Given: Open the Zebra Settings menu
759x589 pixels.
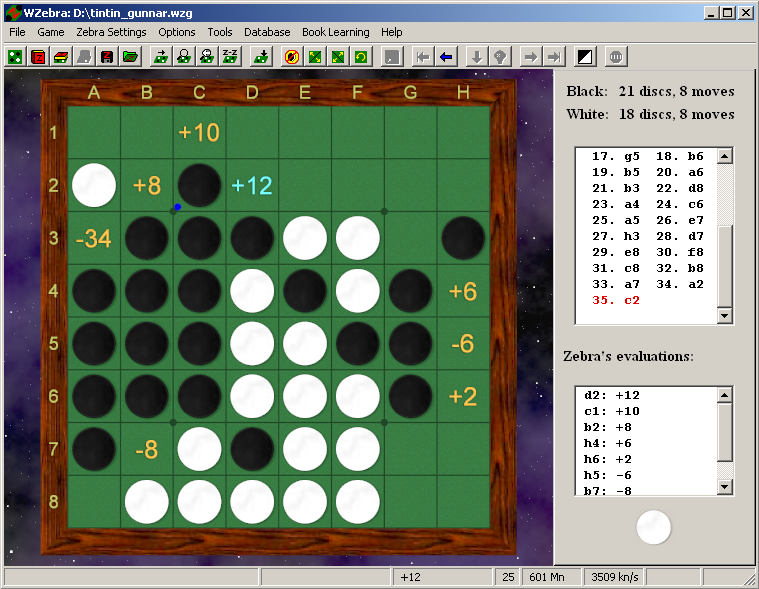Looking at the screenshot, I should coord(111,32).
